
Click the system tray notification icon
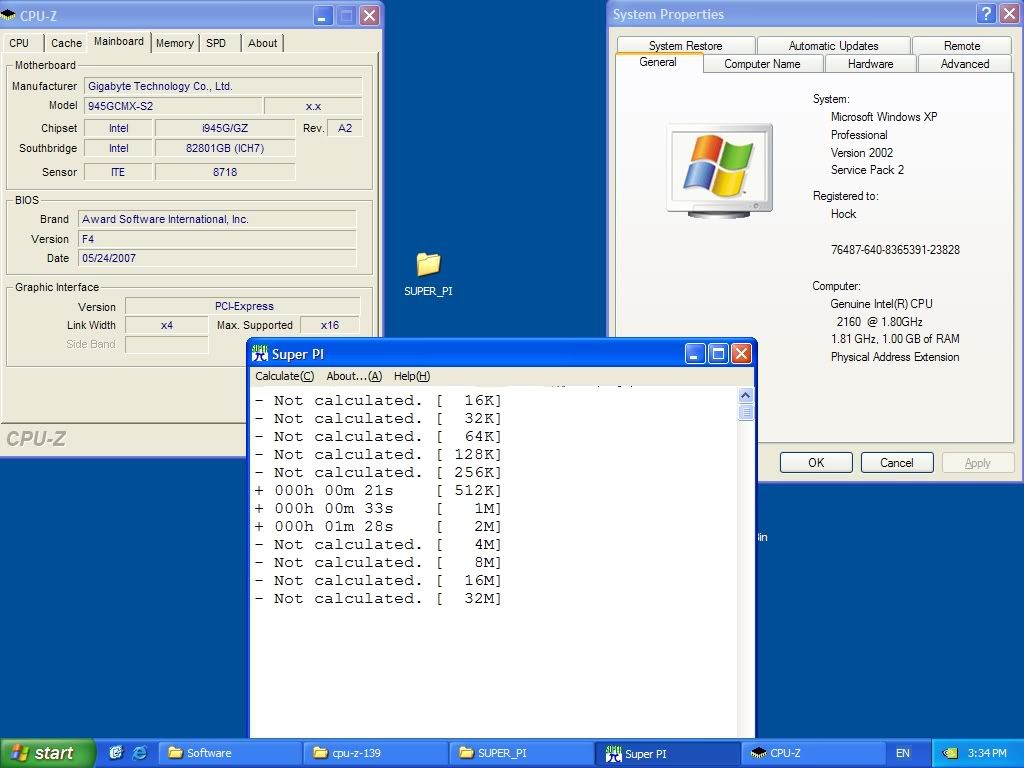949,753
